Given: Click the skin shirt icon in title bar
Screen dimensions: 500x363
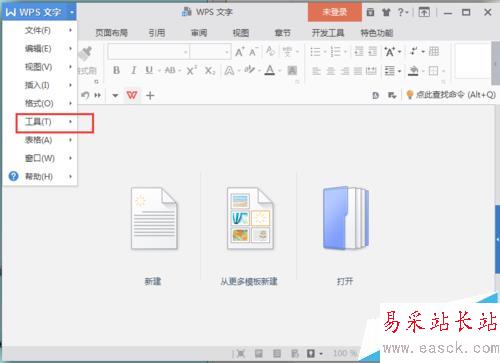Looking at the screenshot, I should point(386,13).
